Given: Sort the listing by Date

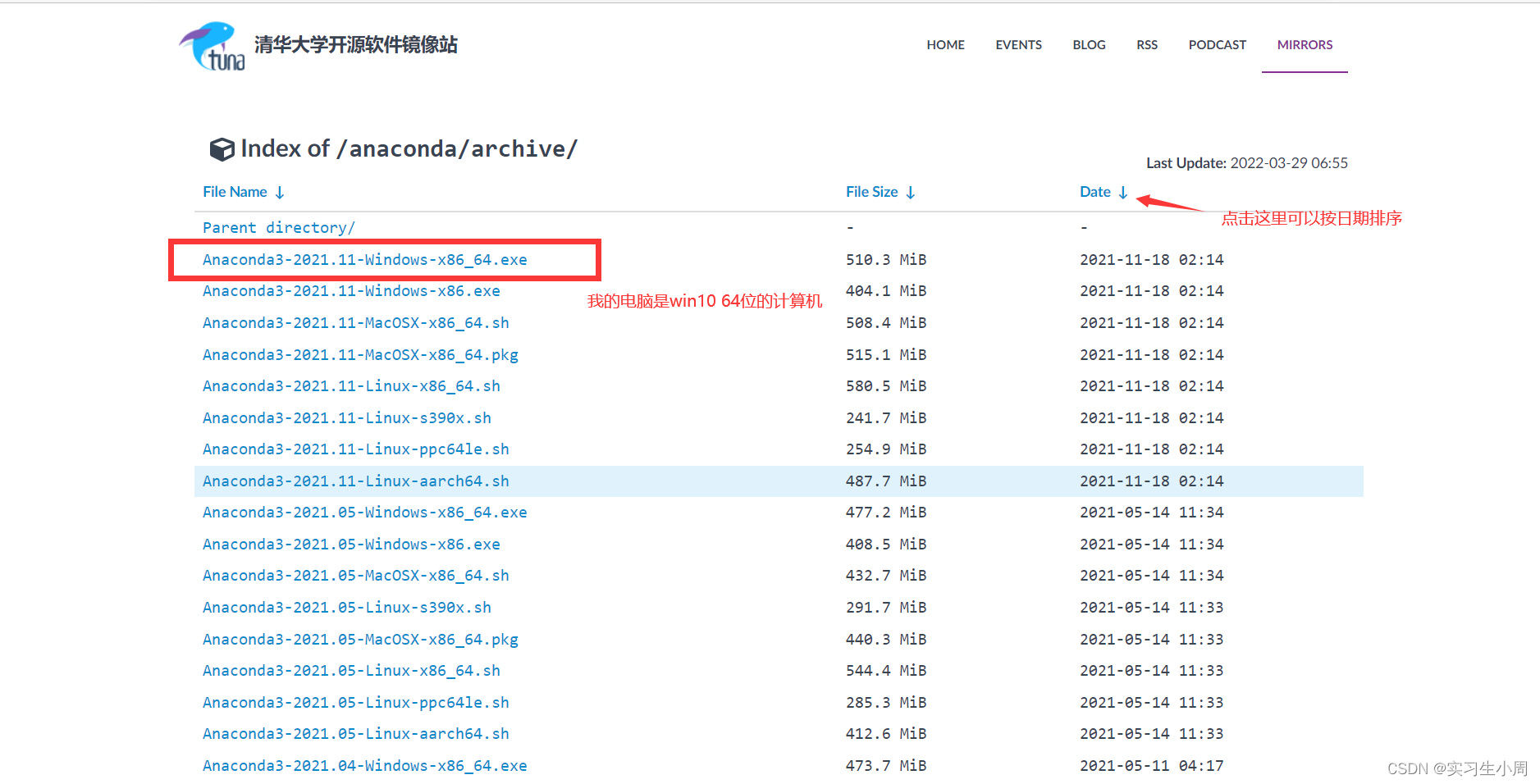Looking at the screenshot, I should pos(1104,192).
